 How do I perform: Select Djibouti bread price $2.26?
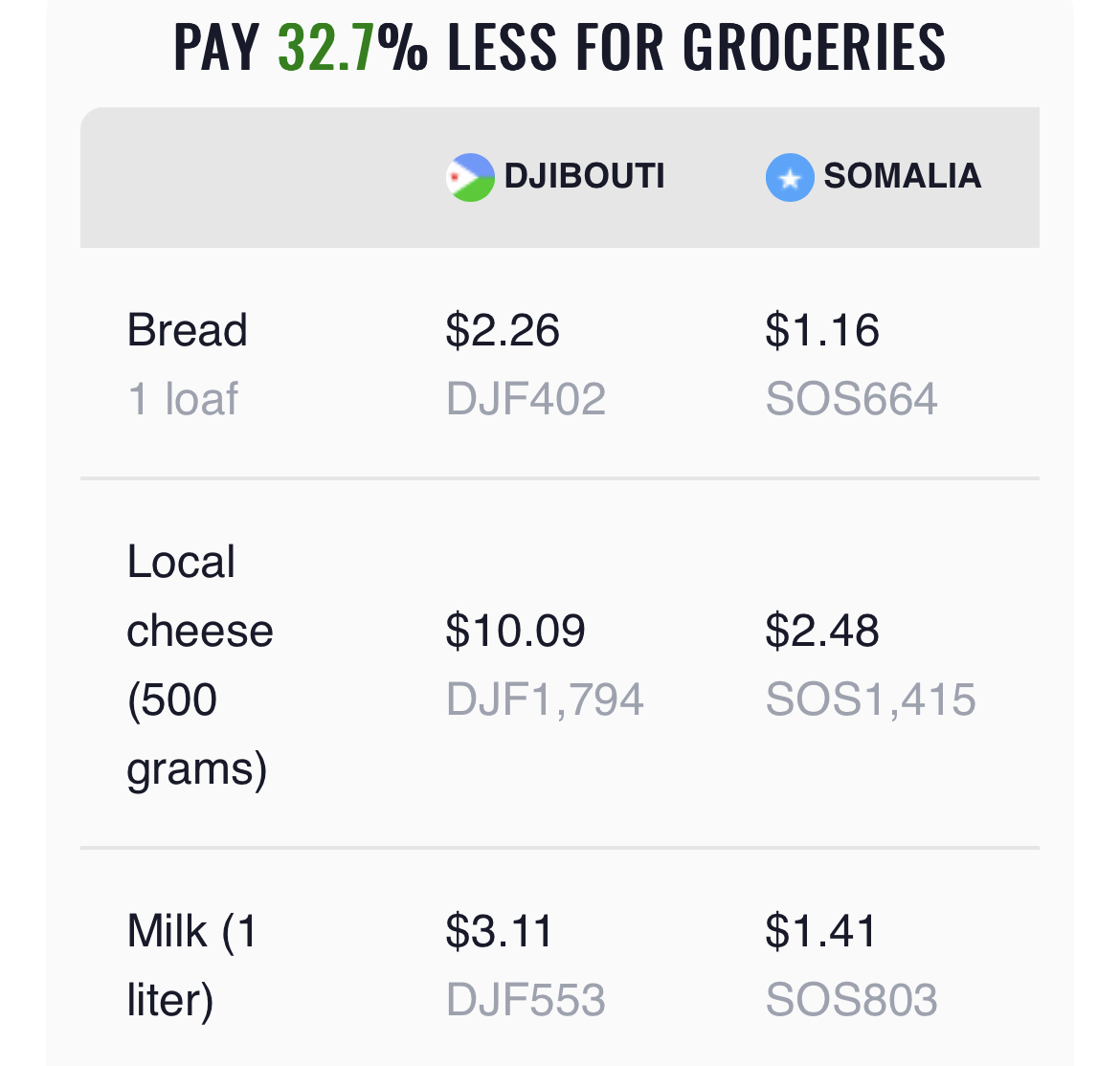click(503, 330)
